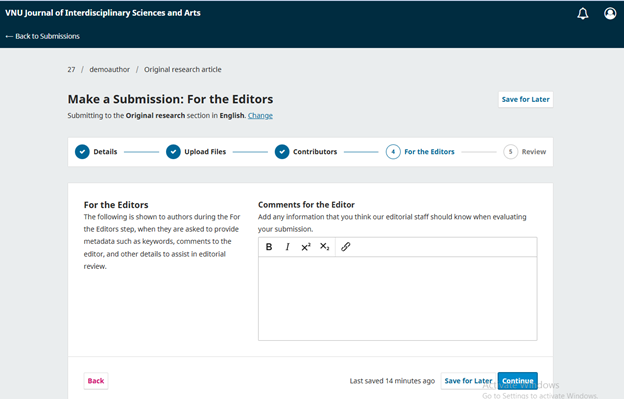Click the bottom Save for Later button
The width and height of the screenshot is (624, 399).
pyautogui.click(x=468, y=381)
